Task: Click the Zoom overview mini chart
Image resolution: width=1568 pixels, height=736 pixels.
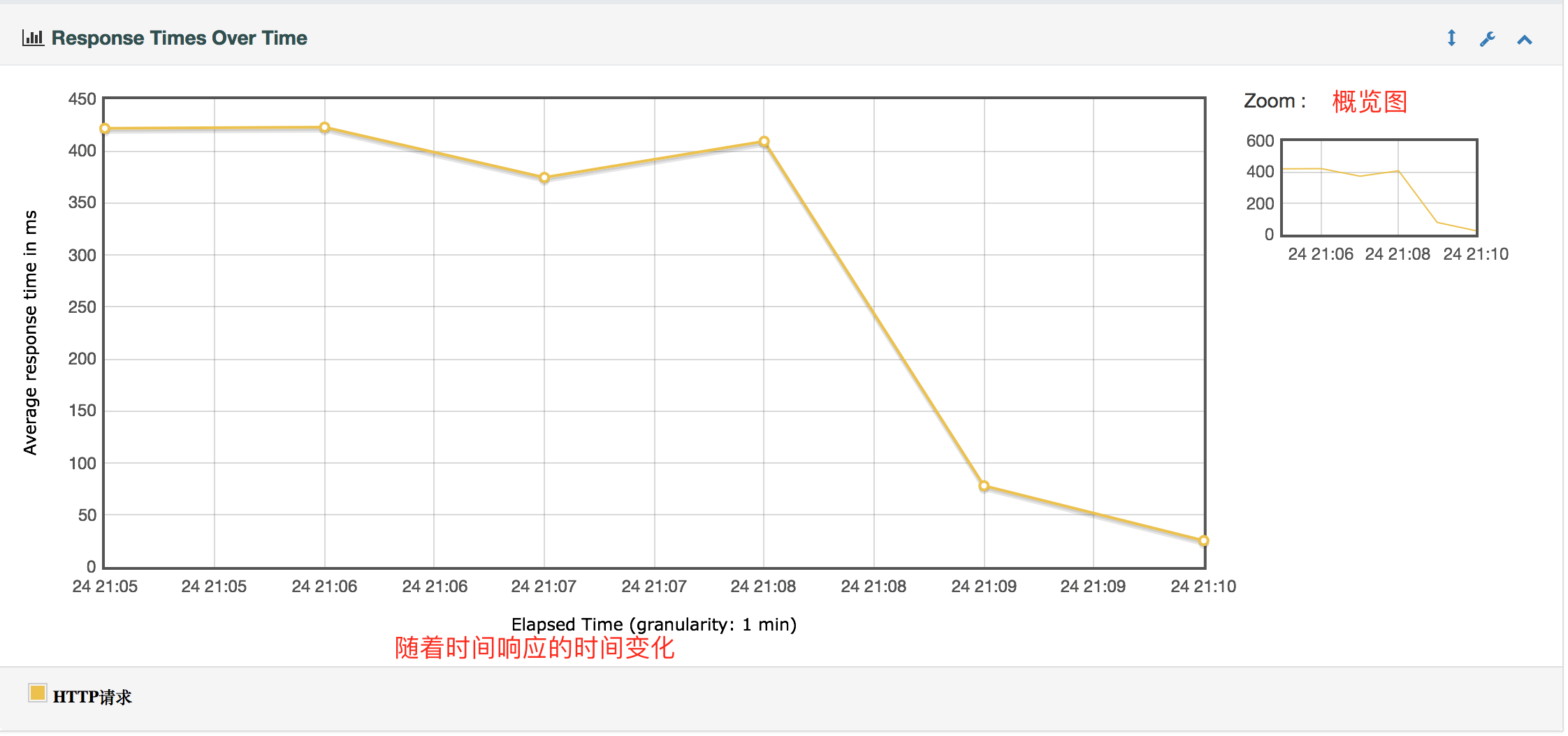Action: (x=1379, y=189)
